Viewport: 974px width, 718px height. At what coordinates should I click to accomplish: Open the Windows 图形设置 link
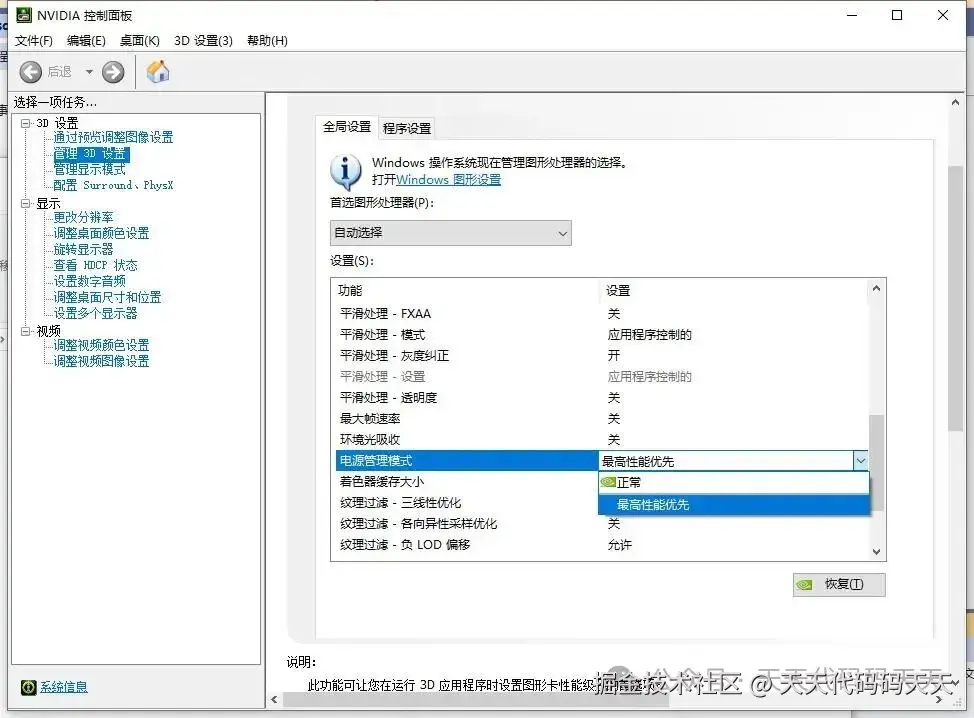(448, 180)
